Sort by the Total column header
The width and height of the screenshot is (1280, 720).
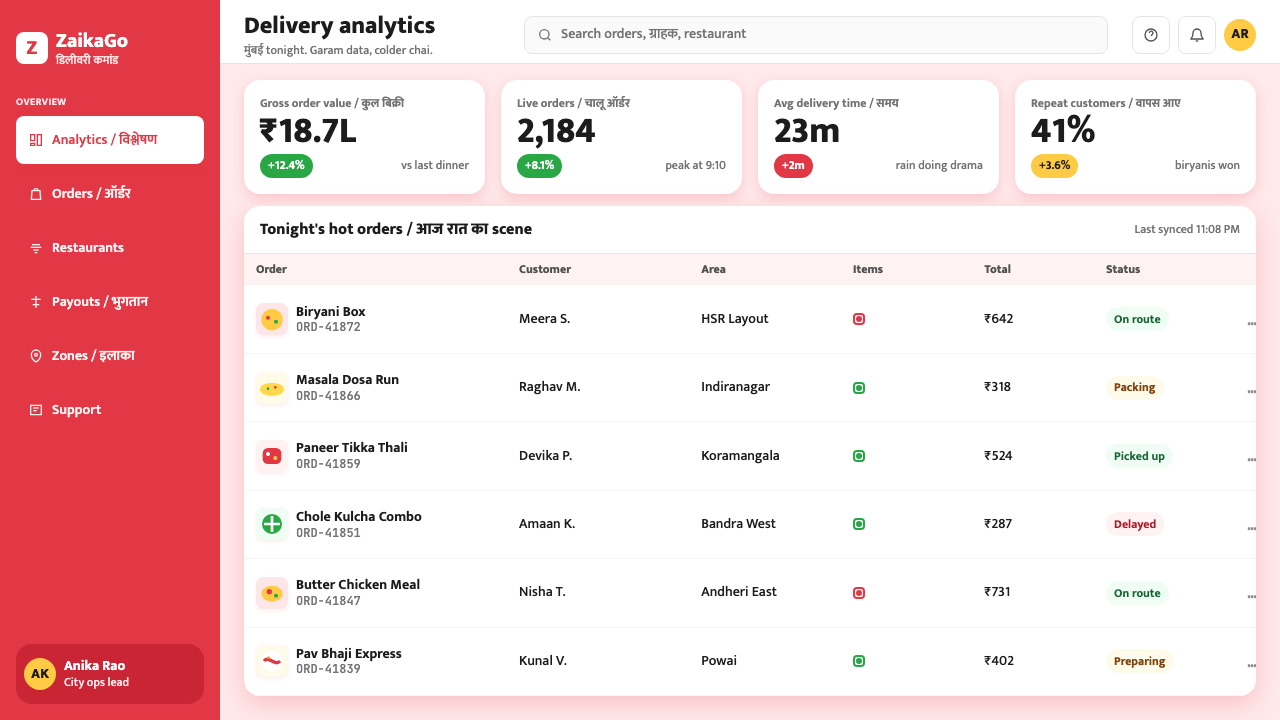998,269
